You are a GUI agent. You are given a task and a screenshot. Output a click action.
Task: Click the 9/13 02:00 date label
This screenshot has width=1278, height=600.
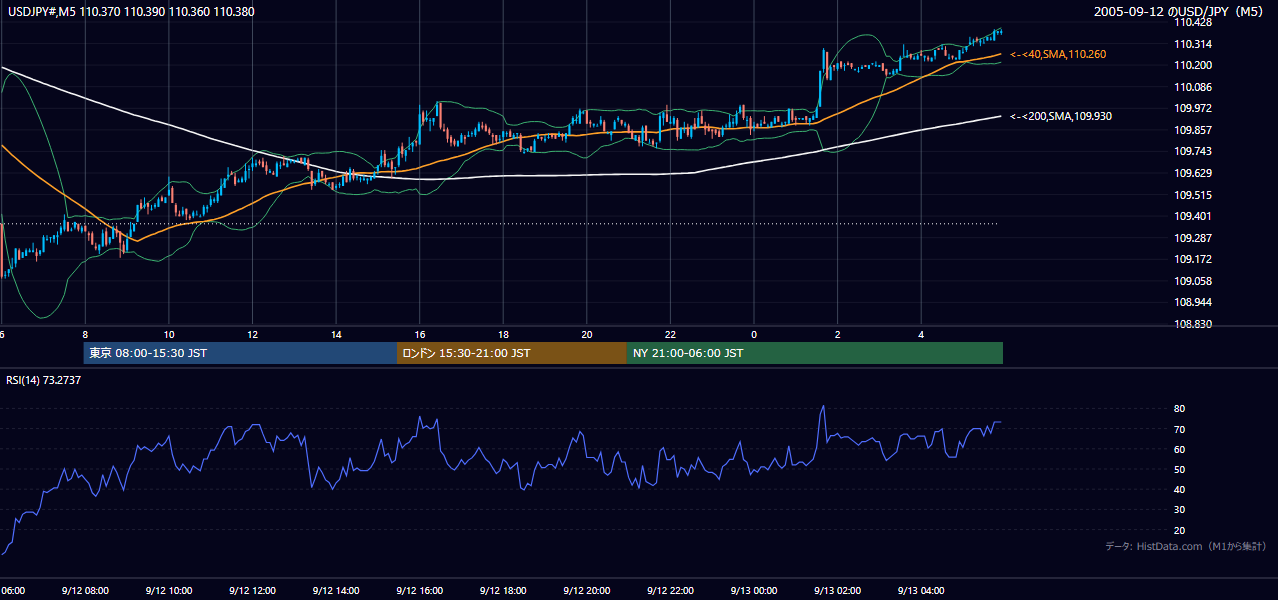pos(838,591)
